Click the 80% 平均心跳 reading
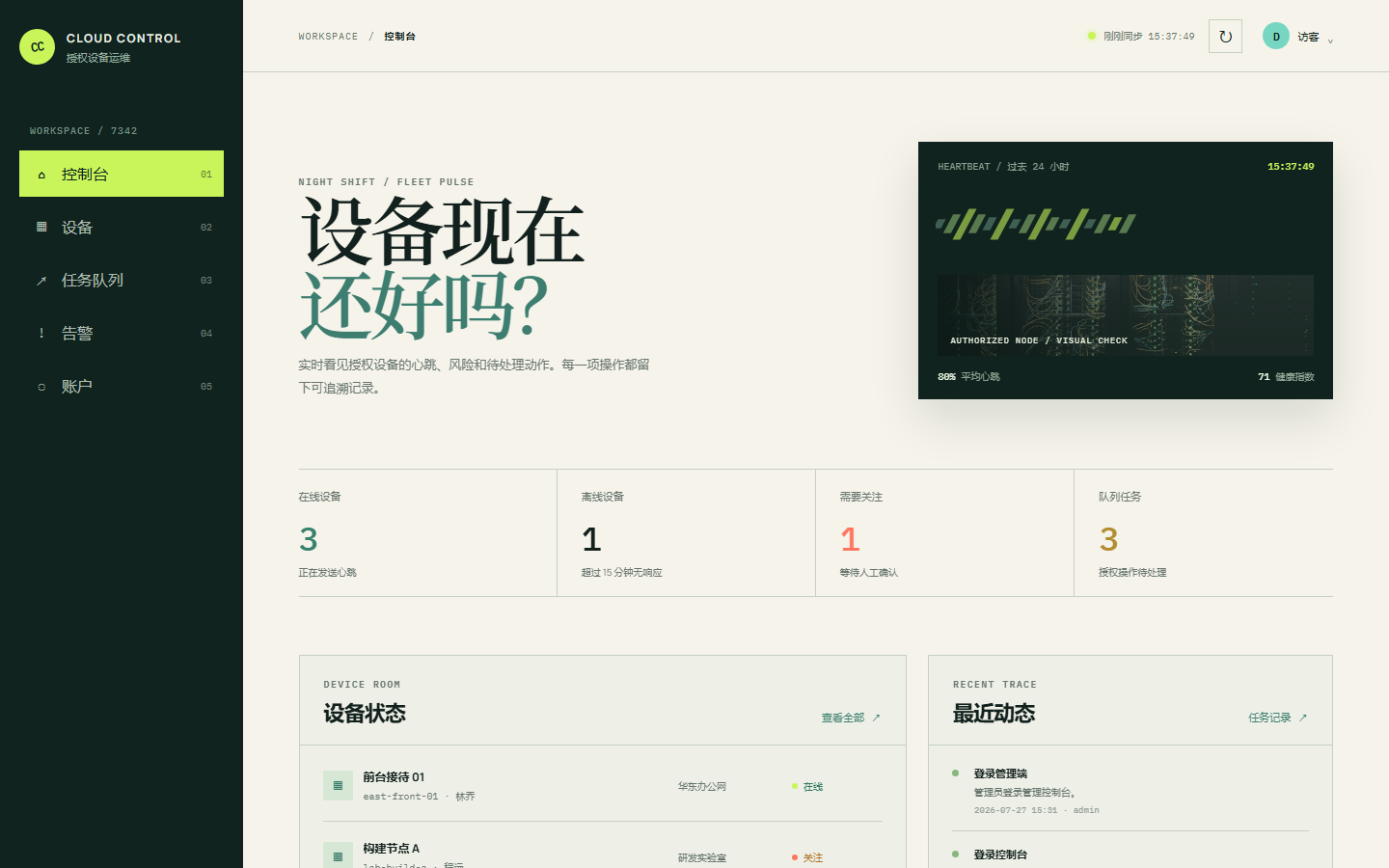 [x=968, y=377]
